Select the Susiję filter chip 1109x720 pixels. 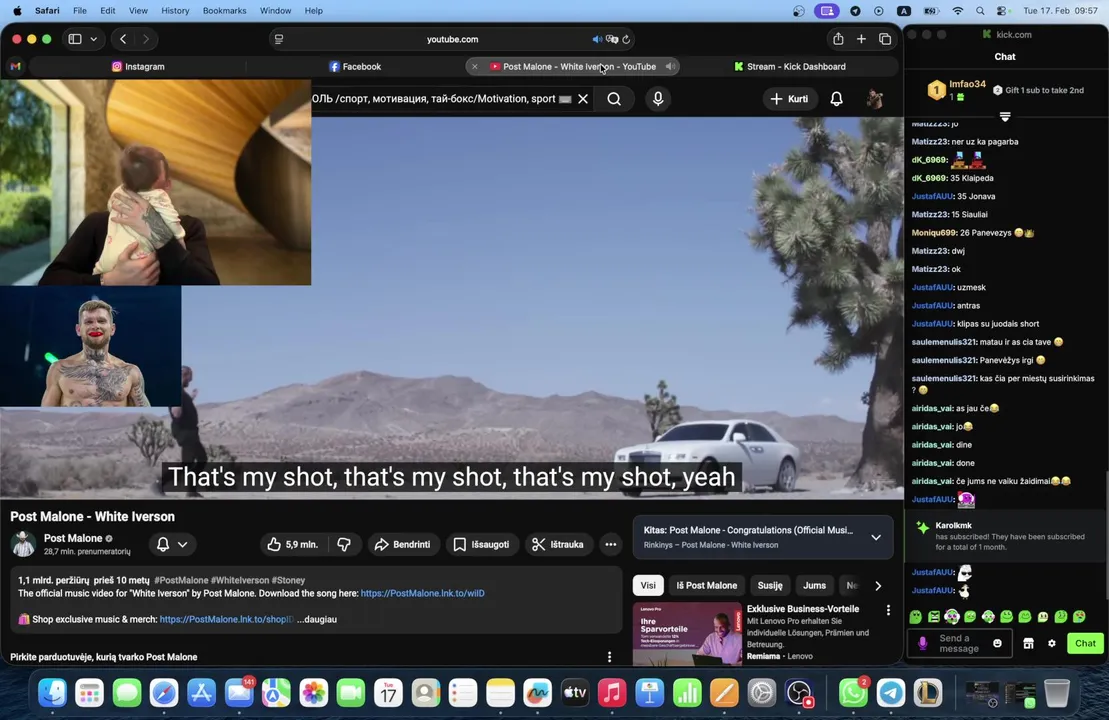pos(770,586)
